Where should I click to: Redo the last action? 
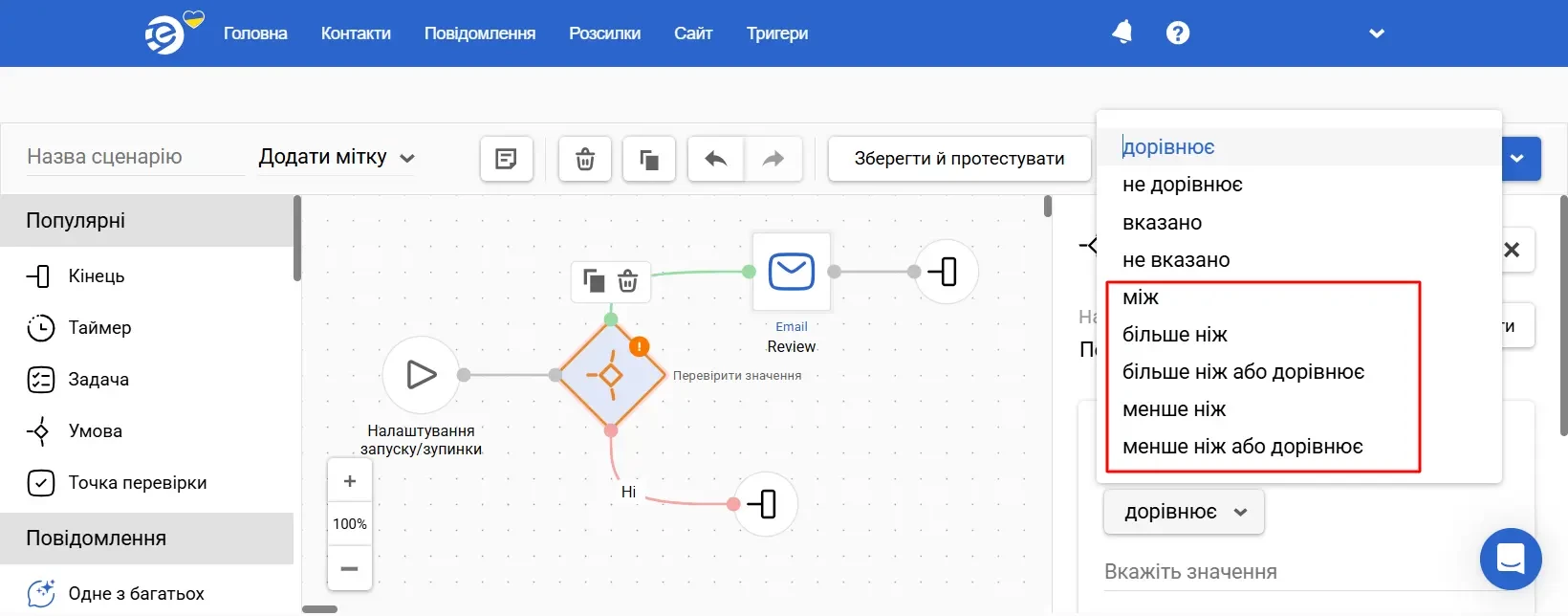click(773, 159)
